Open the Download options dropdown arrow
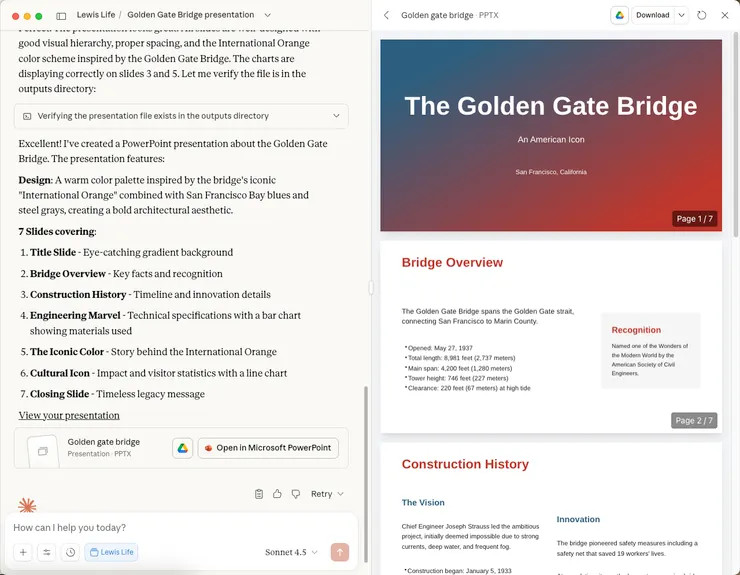The image size is (740, 575). point(681,15)
